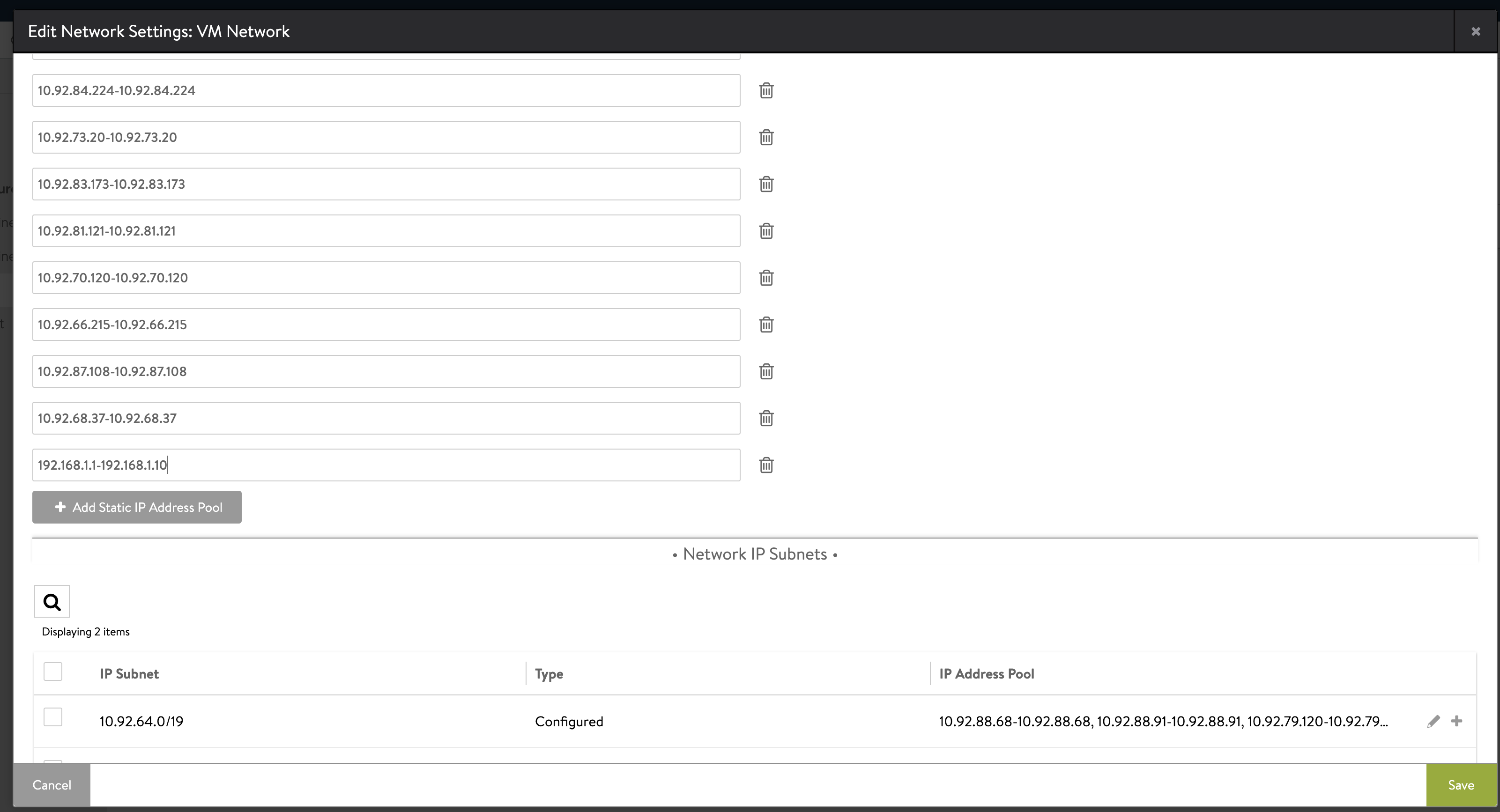Click search icon in Network IP Subnets

pyautogui.click(x=52, y=602)
